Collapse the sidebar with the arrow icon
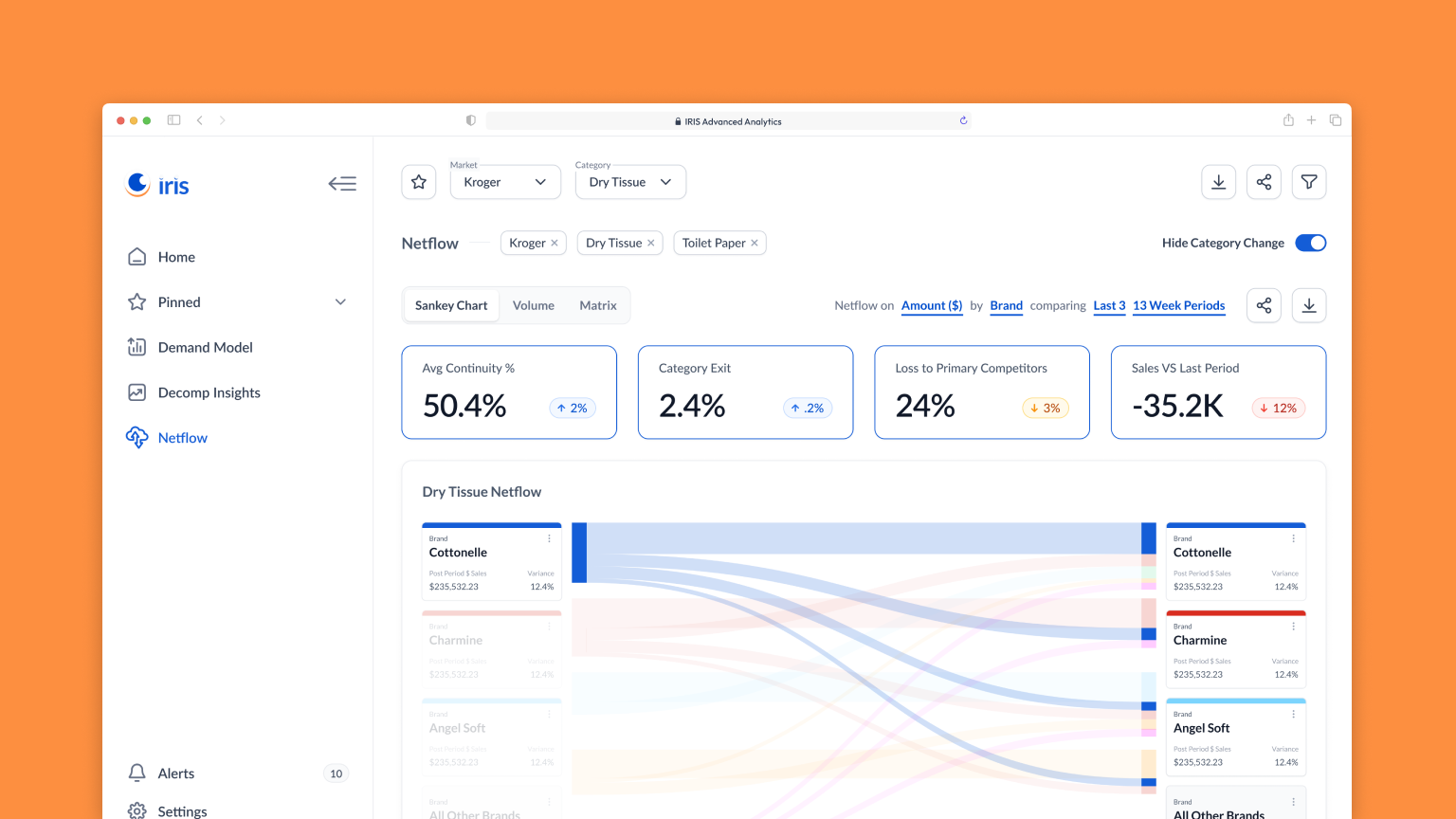Image resolution: width=1456 pixels, height=819 pixels. pyautogui.click(x=342, y=184)
